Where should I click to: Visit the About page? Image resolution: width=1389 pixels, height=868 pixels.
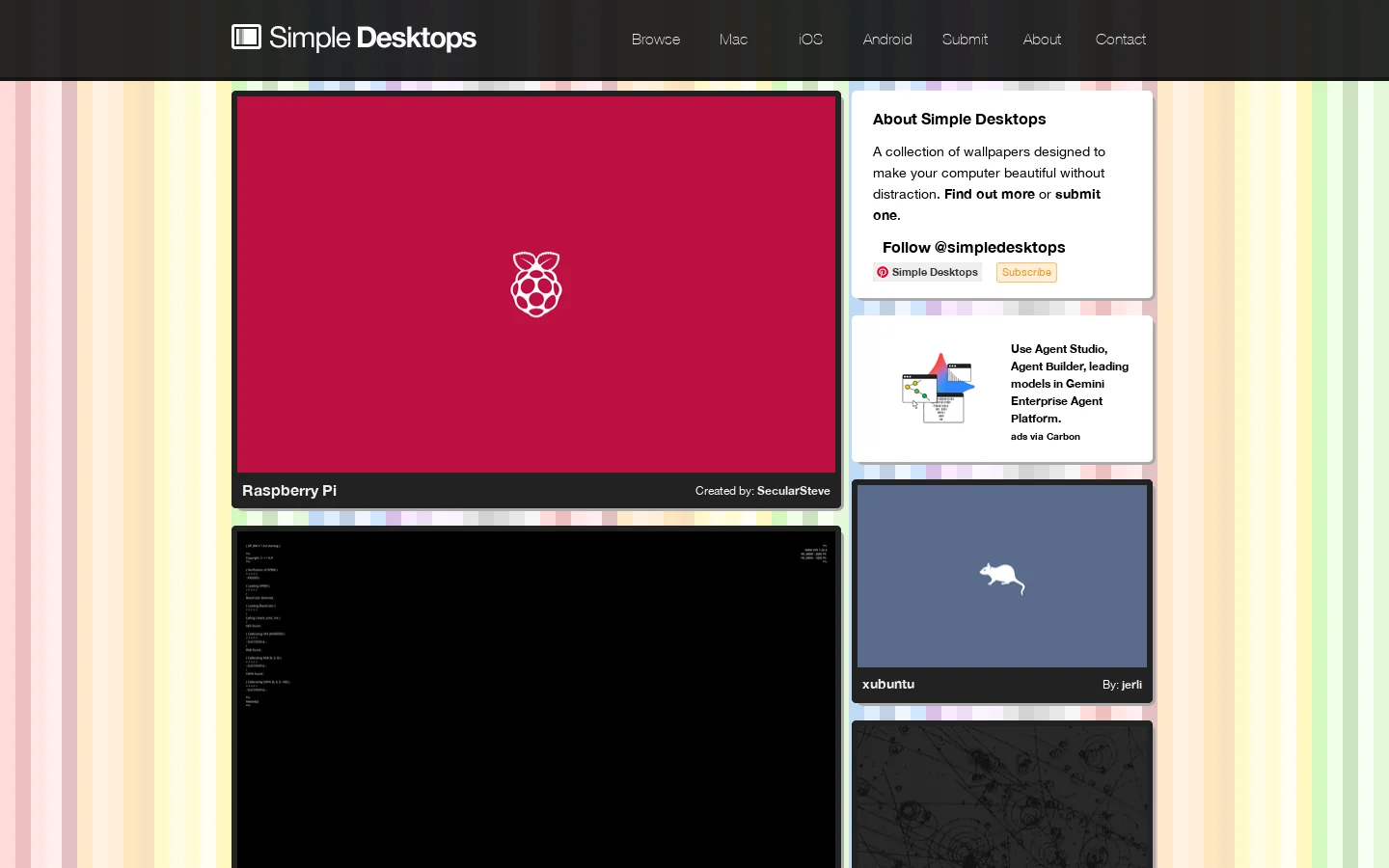click(1042, 40)
